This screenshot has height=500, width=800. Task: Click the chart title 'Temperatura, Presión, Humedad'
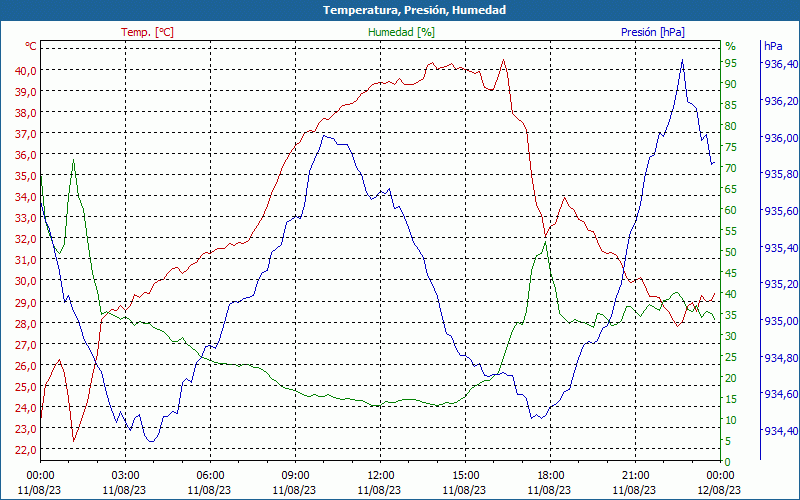(x=414, y=10)
